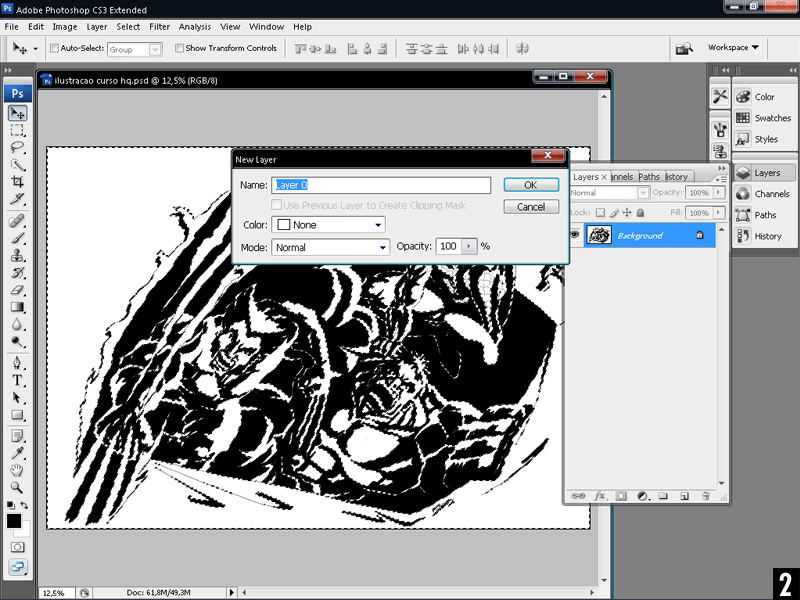Select the Move tool in the toolbox
This screenshot has width=800, height=600.
18,114
